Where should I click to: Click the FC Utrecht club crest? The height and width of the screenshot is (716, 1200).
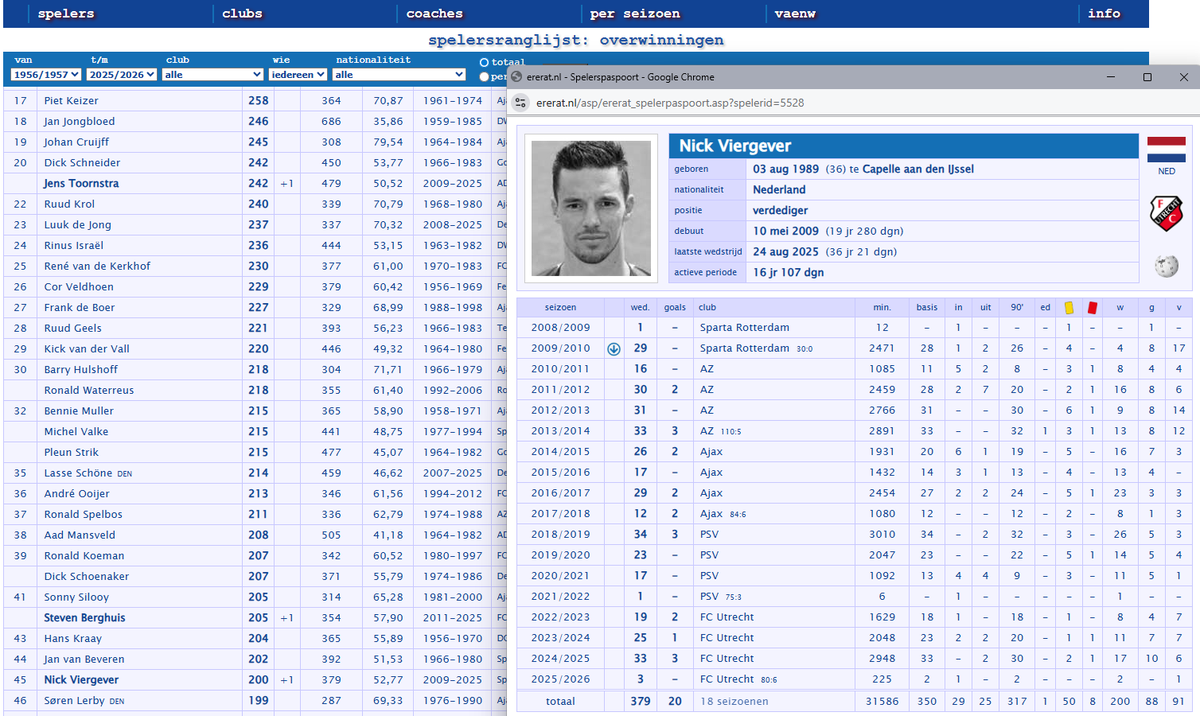1166,214
